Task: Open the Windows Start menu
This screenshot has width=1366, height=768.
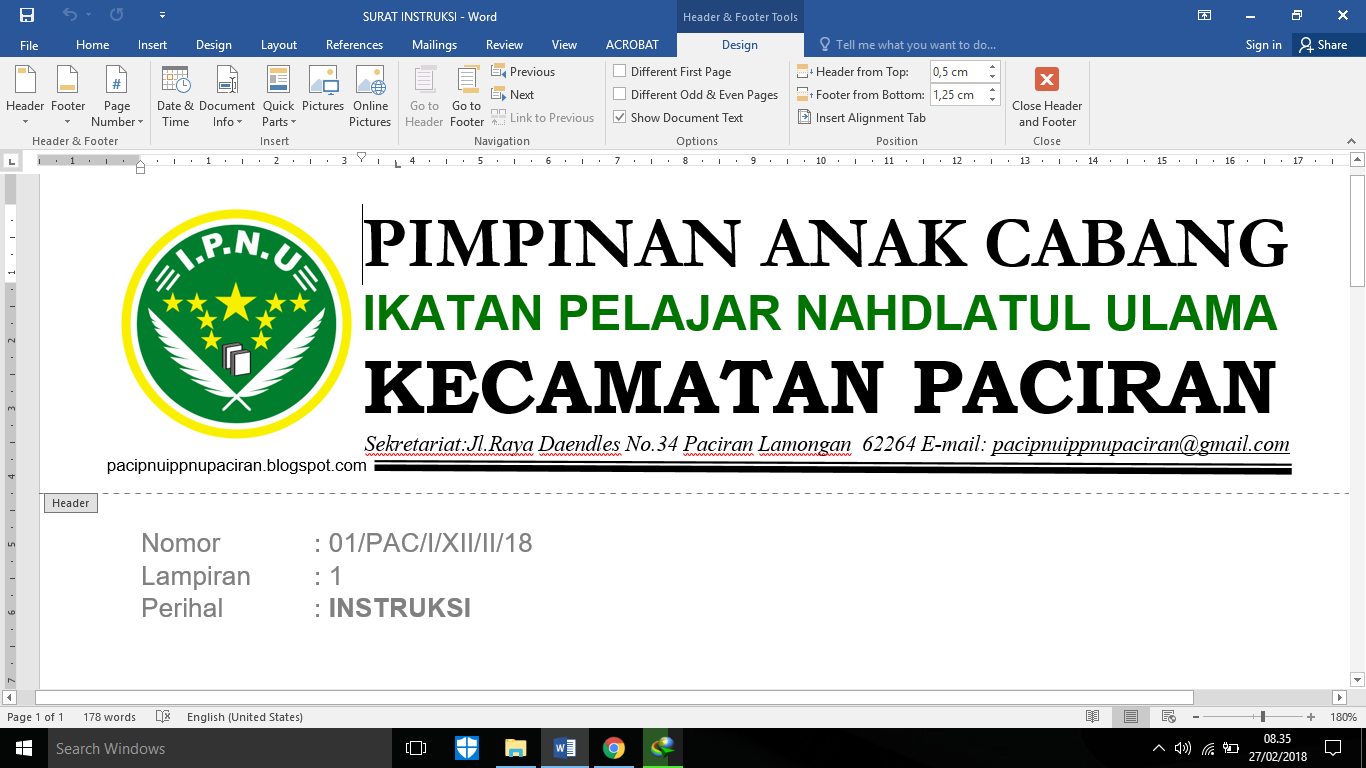Action: coord(23,748)
